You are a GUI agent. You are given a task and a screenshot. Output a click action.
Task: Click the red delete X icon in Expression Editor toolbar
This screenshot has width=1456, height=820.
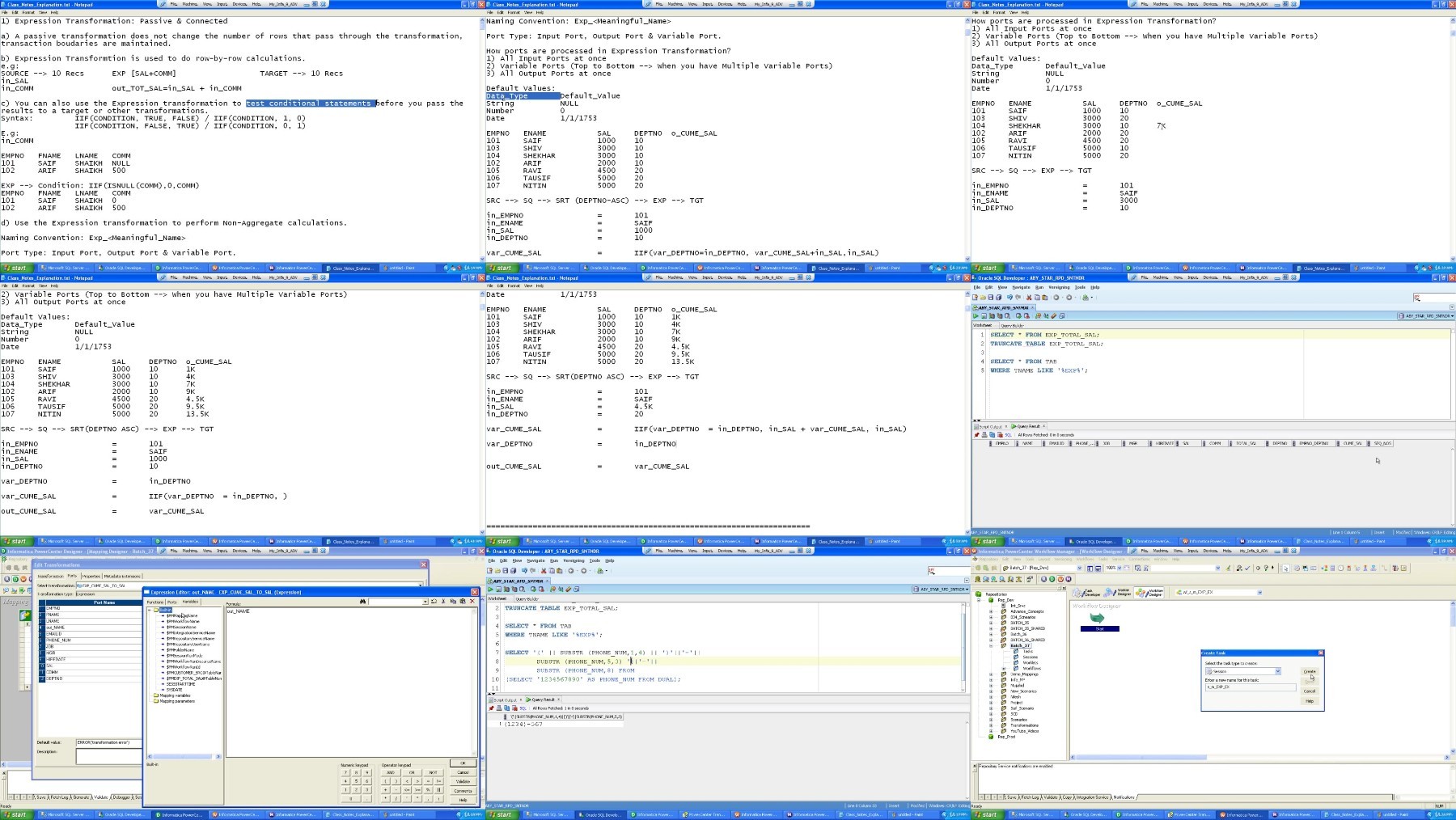pyautogui.click(x=472, y=601)
